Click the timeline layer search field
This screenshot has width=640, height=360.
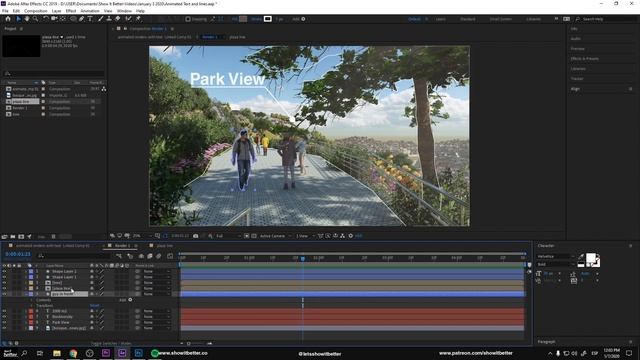click(73, 256)
